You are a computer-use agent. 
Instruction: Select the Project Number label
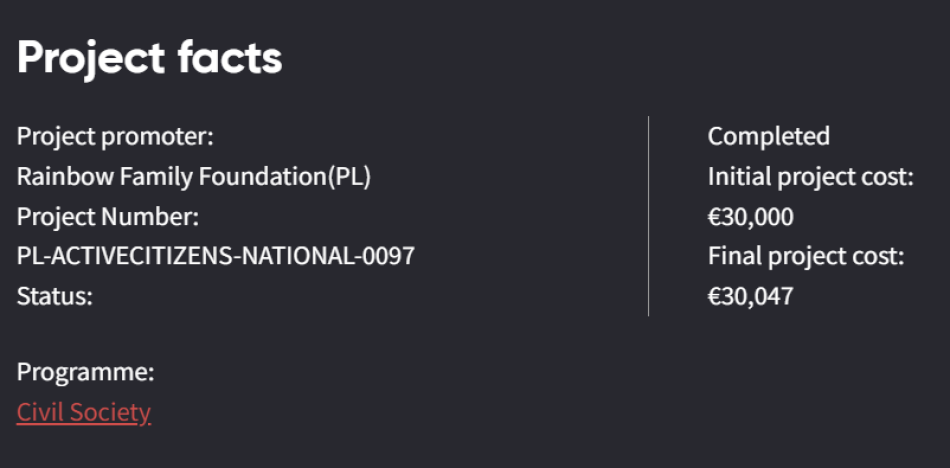(108, 217)
